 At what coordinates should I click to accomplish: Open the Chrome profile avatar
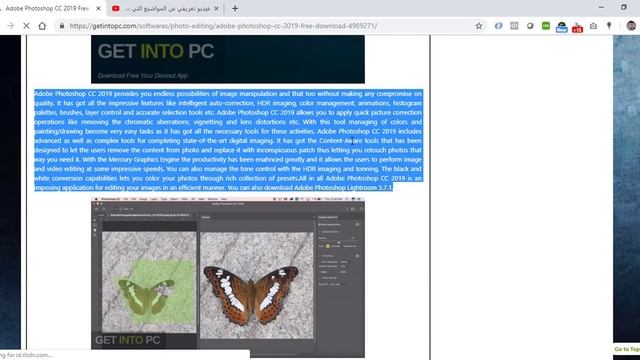tap(631, 26)
